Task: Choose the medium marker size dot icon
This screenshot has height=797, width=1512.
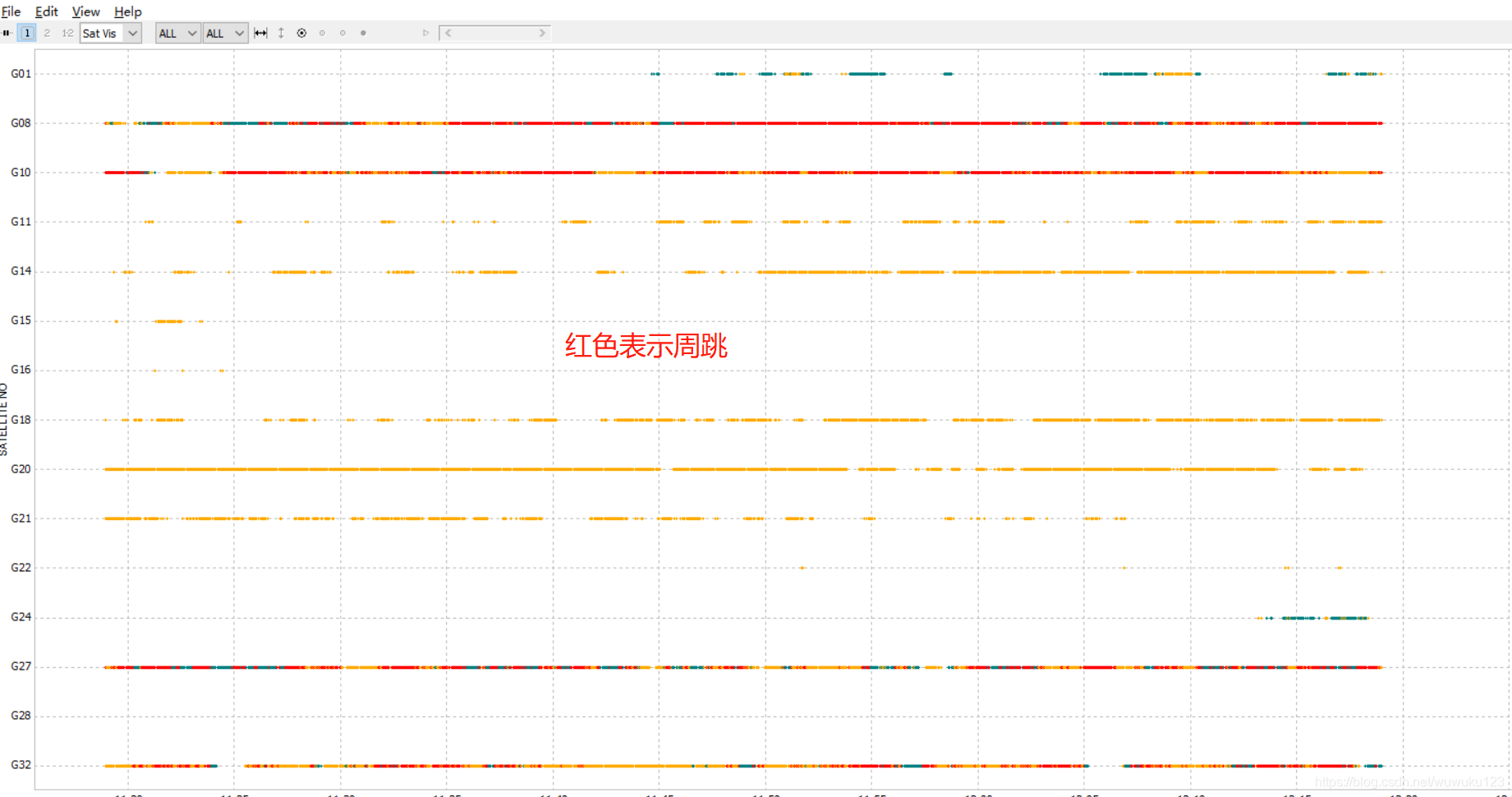Action: click(342, 33)
